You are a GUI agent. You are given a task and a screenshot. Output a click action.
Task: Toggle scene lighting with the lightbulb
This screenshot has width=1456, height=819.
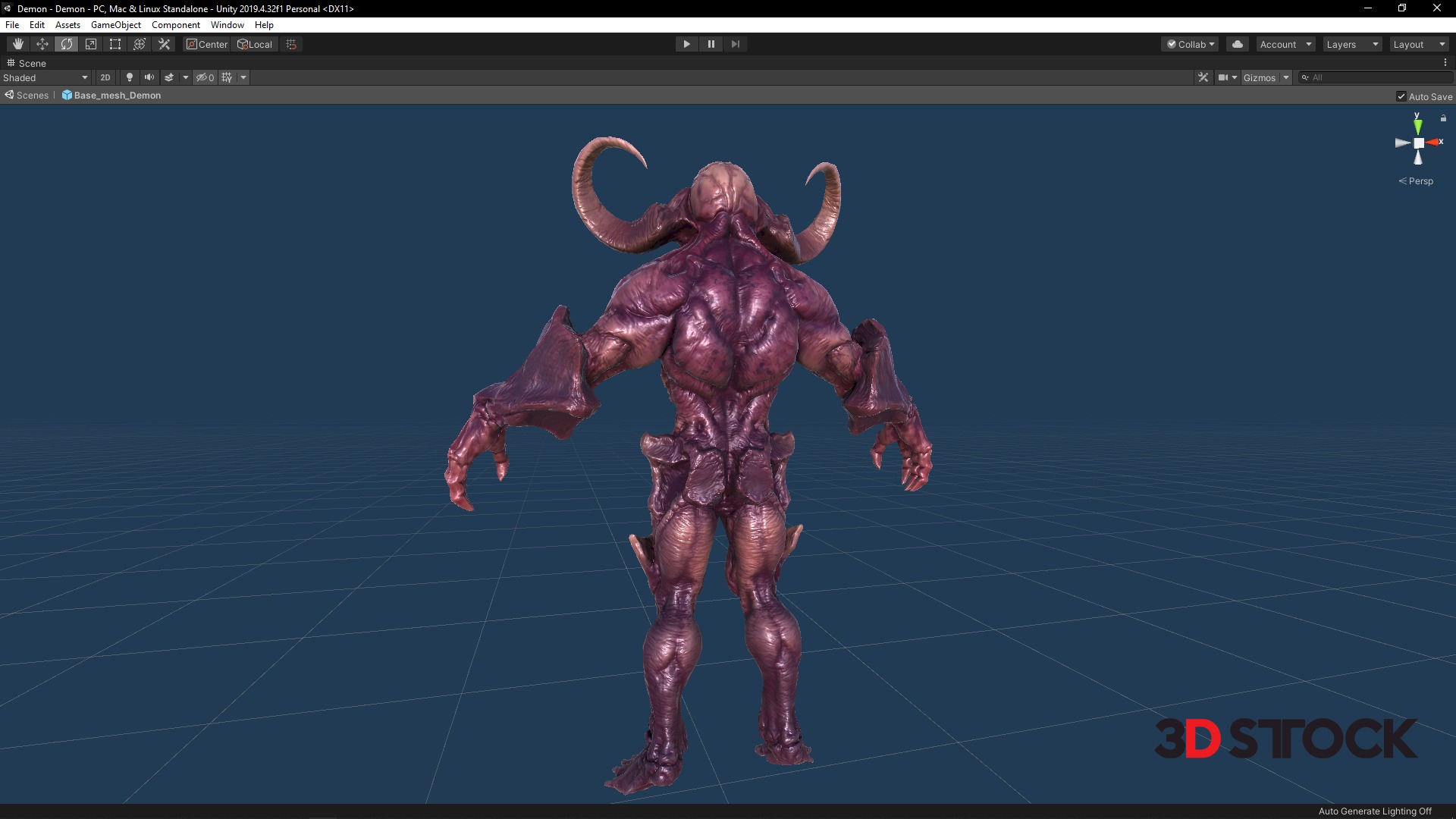point(130,77)
